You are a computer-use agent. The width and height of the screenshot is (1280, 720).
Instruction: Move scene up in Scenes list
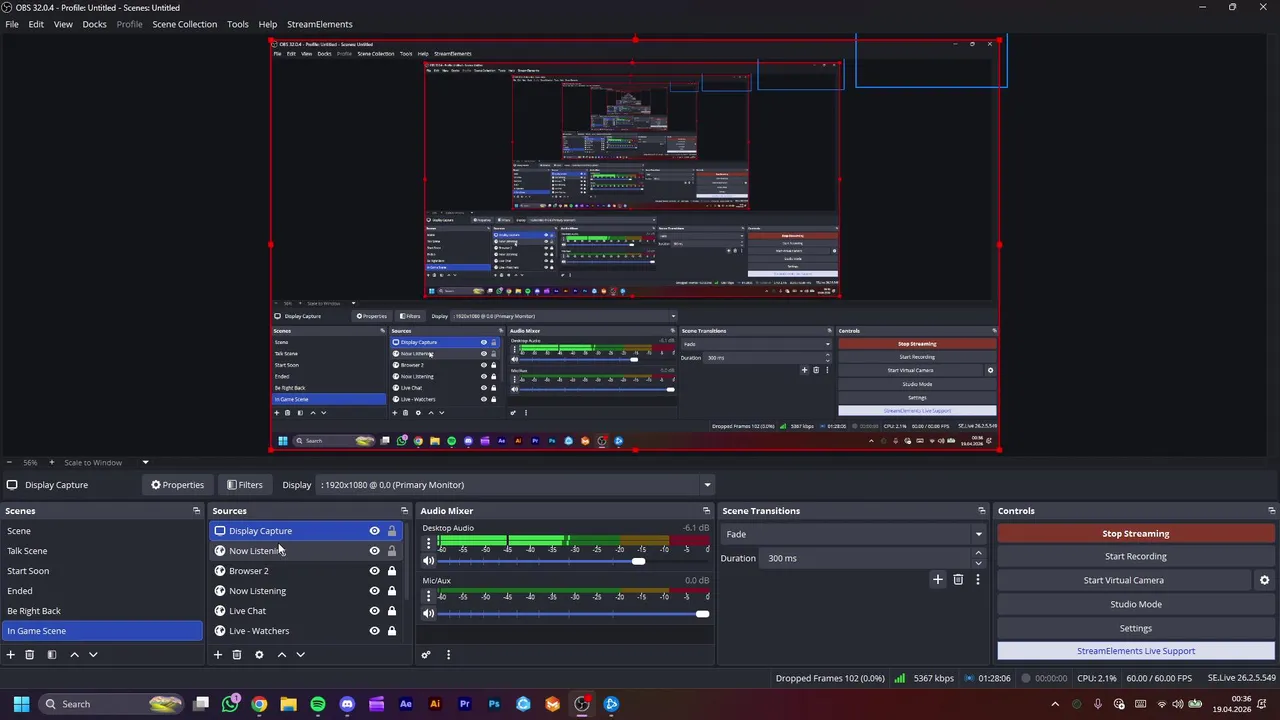pos(74,654)
